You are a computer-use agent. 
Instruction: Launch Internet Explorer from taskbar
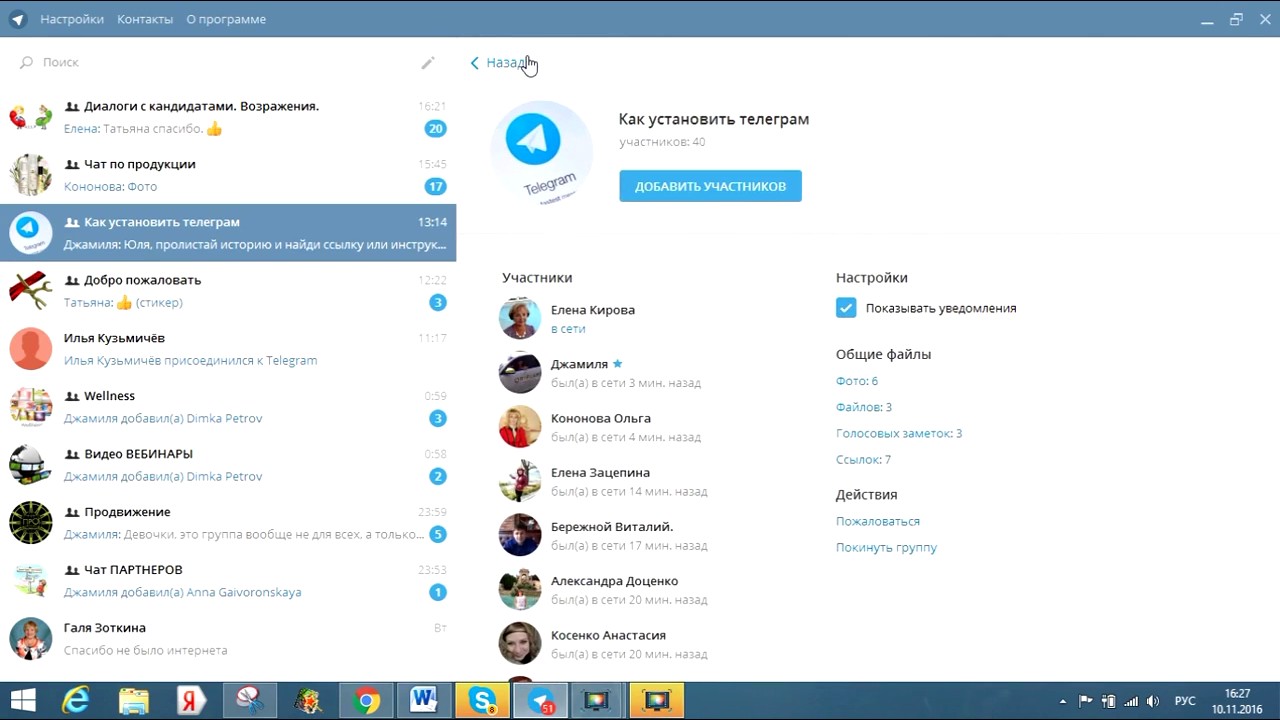(76, 701)
